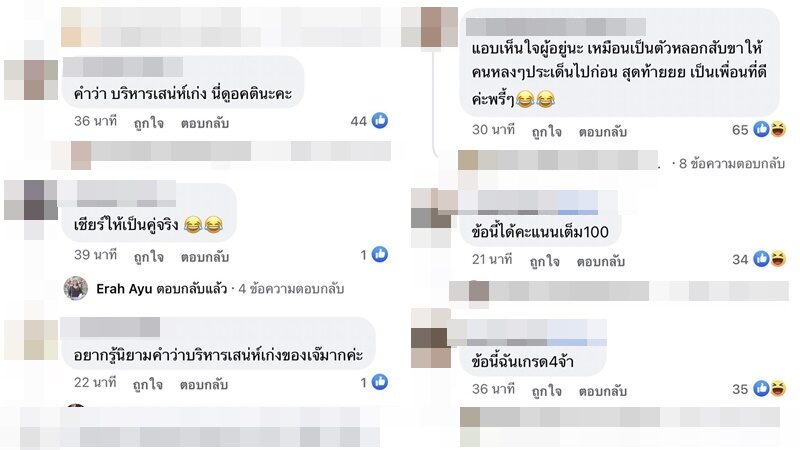
Task: Expand the 8 ข้อความตอบกลับ replies
Action: point(732,164)
